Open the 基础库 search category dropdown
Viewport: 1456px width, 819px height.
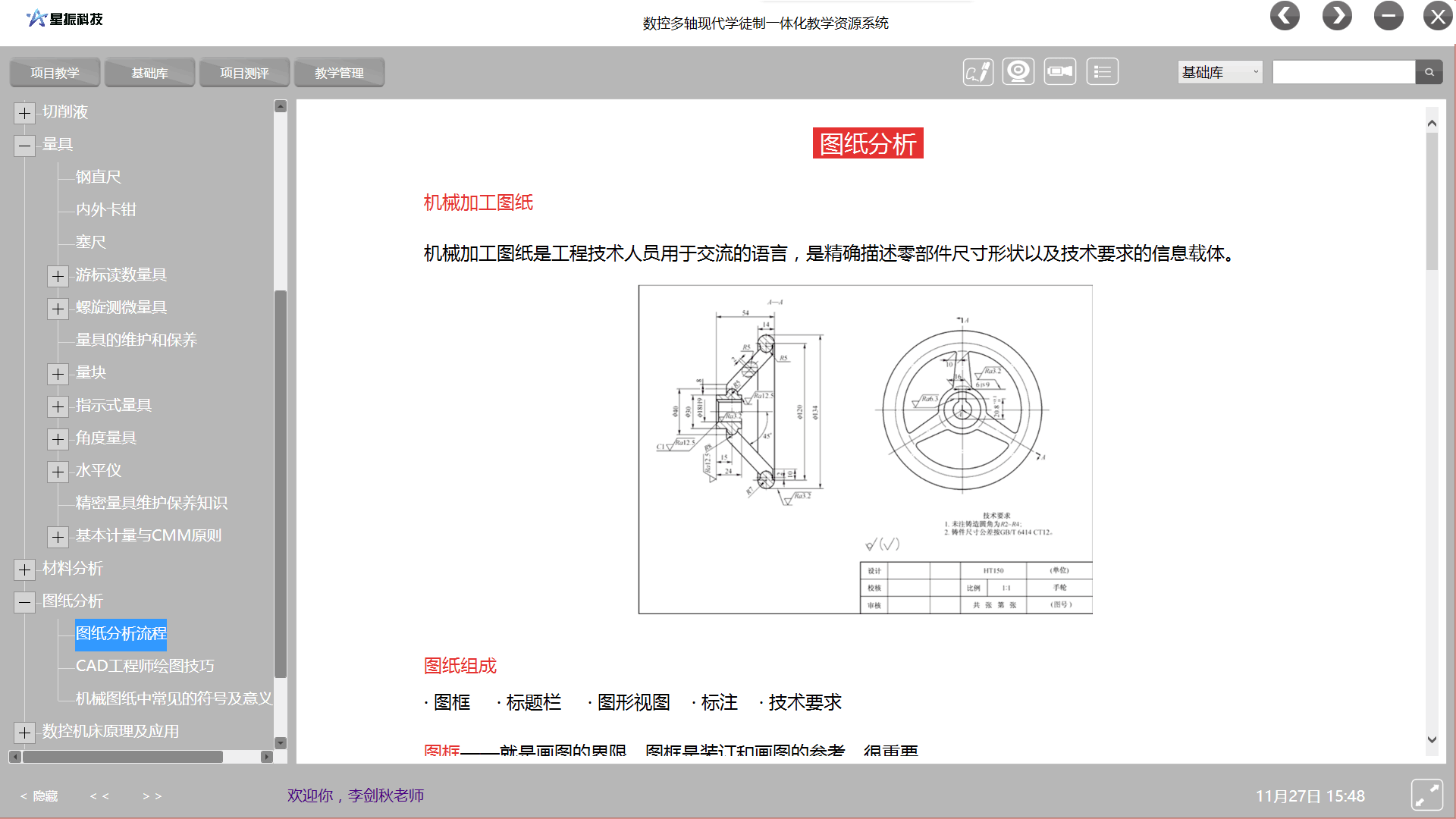pyautogui.click(x=1219, y=72)
